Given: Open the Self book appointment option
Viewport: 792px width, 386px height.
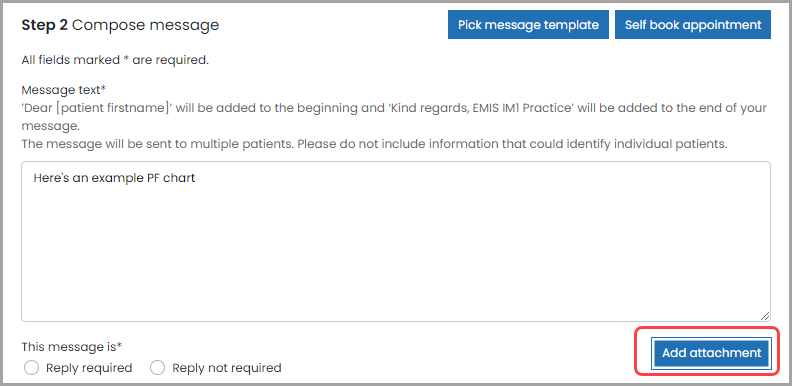Looking at the screenshot, I should pyautogui.click(x=693, y=25).
